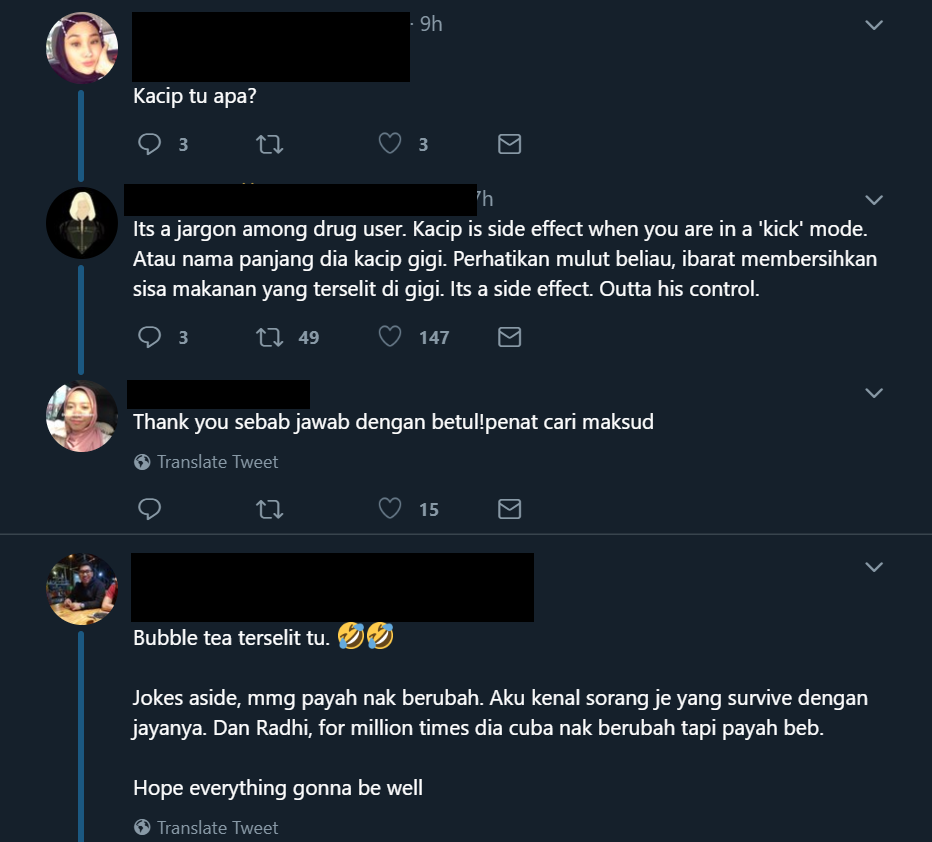932x842 pixels.
Task: Reply to the drug jargon explanation tweet
Action: 149,337
